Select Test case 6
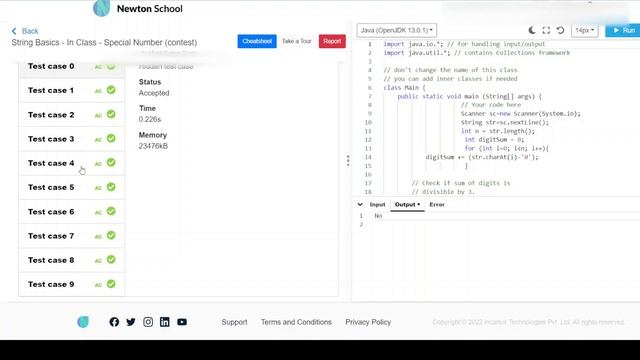This screenshot has height=360, width=640. [x=71, y=211]
